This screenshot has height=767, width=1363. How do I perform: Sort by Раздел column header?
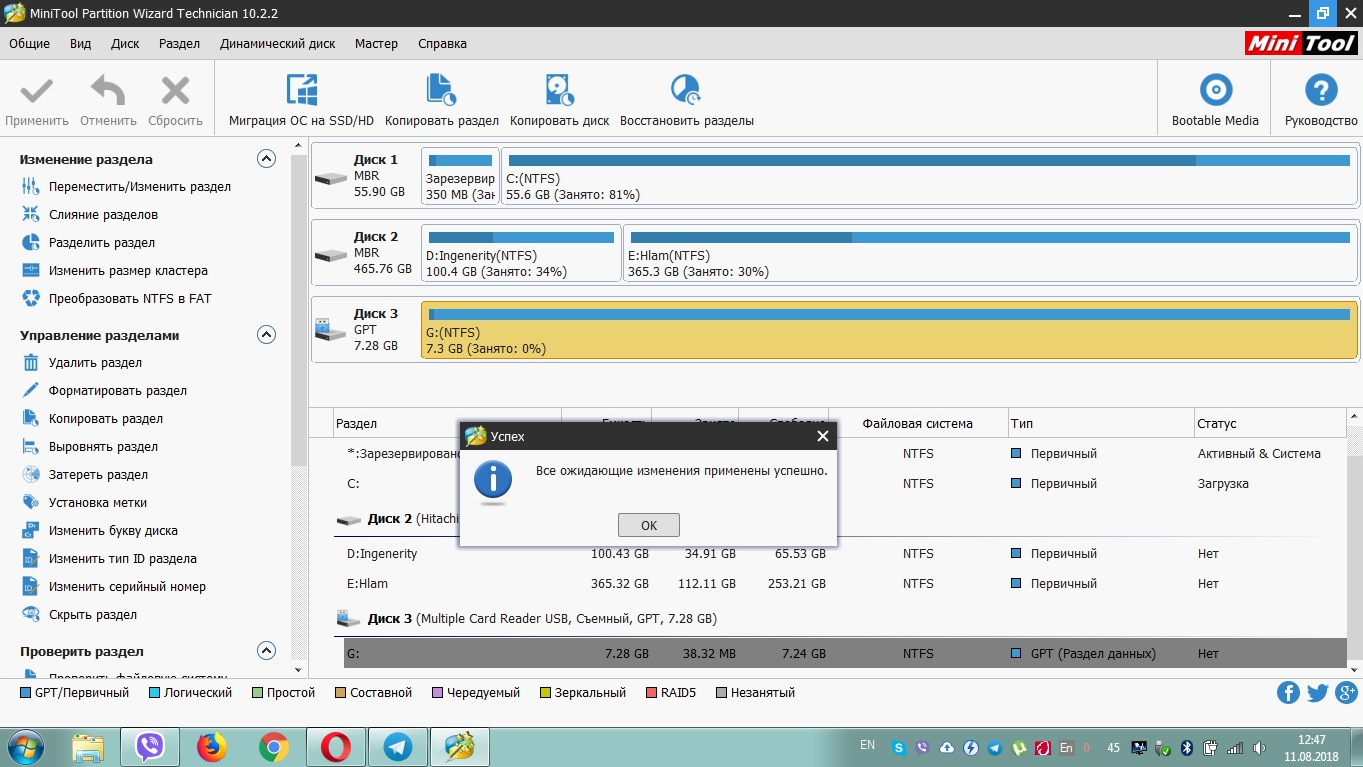(x=447, y=424)
